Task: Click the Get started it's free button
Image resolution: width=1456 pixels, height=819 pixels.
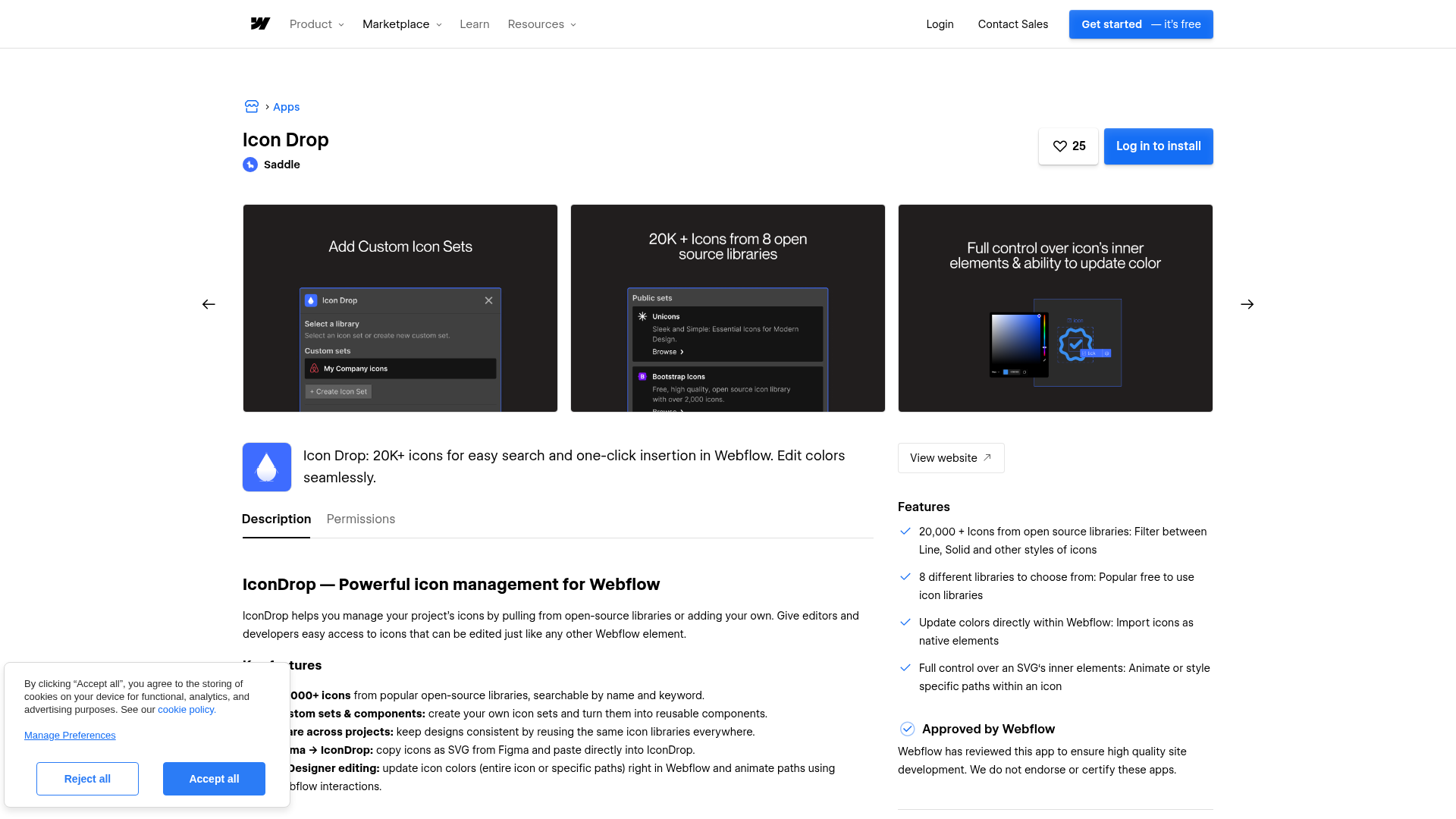Action: [1141, 24]
